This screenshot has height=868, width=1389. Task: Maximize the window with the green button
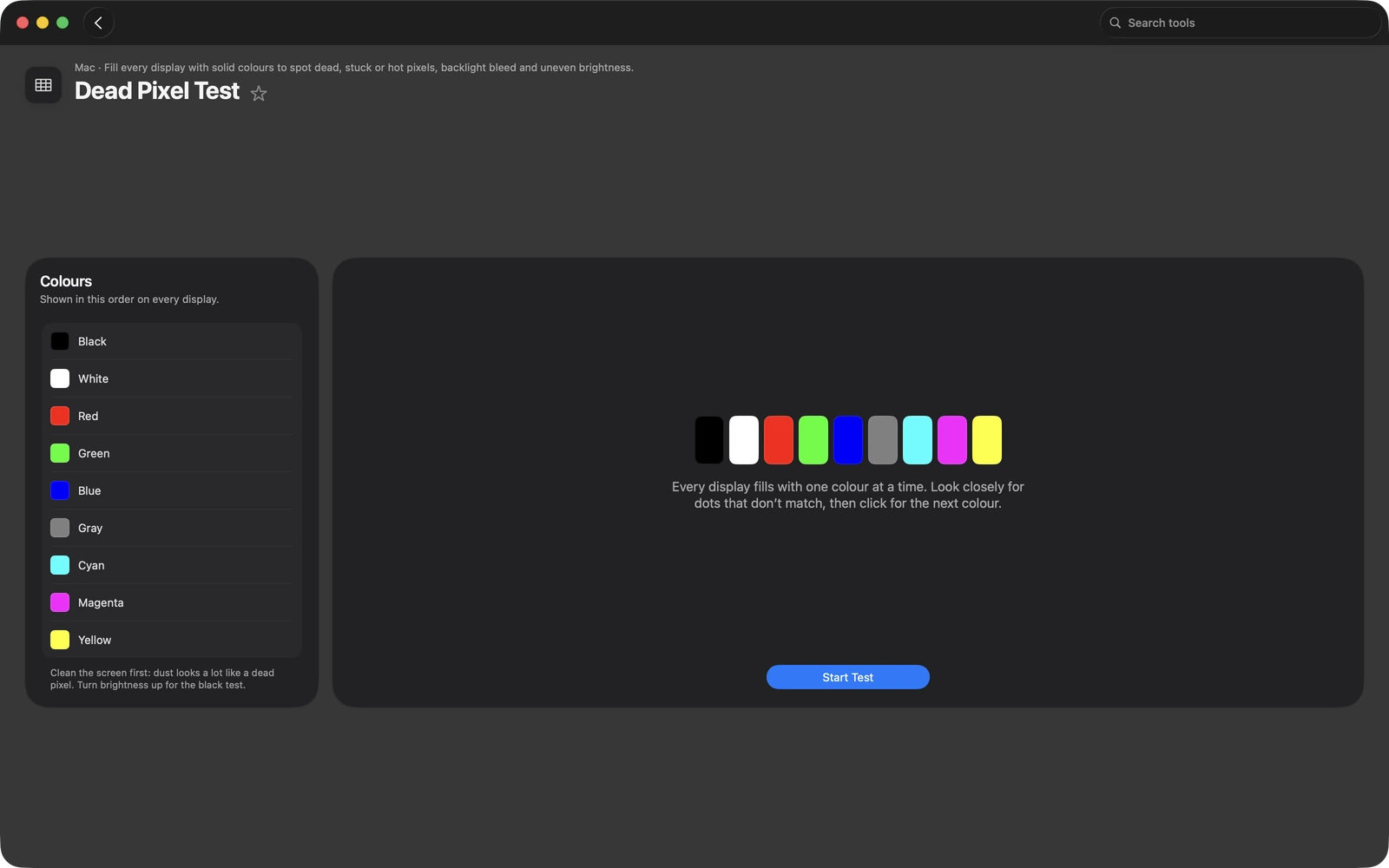(x=63, y=23)
